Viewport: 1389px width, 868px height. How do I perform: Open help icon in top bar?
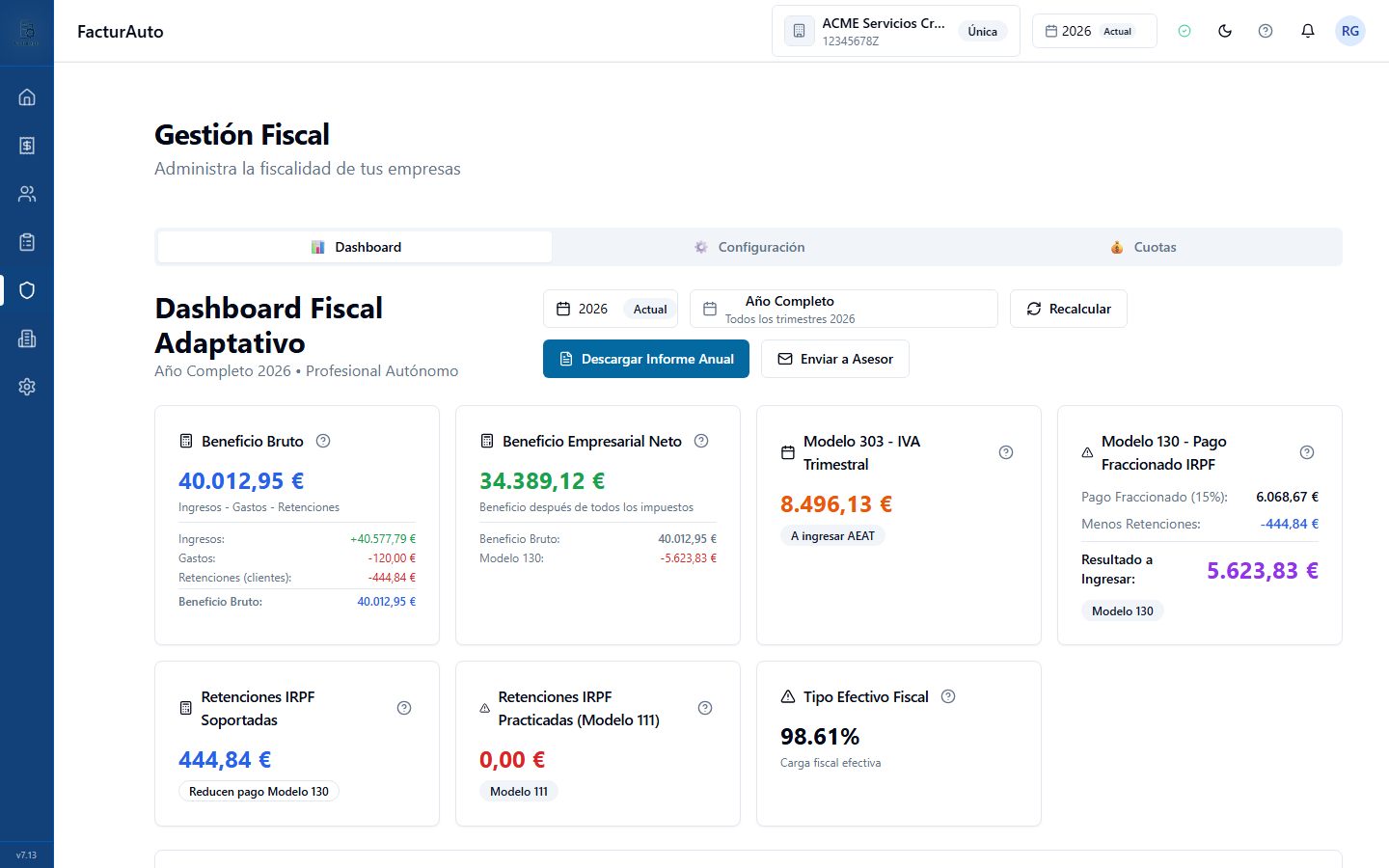tap(1266, 31)
